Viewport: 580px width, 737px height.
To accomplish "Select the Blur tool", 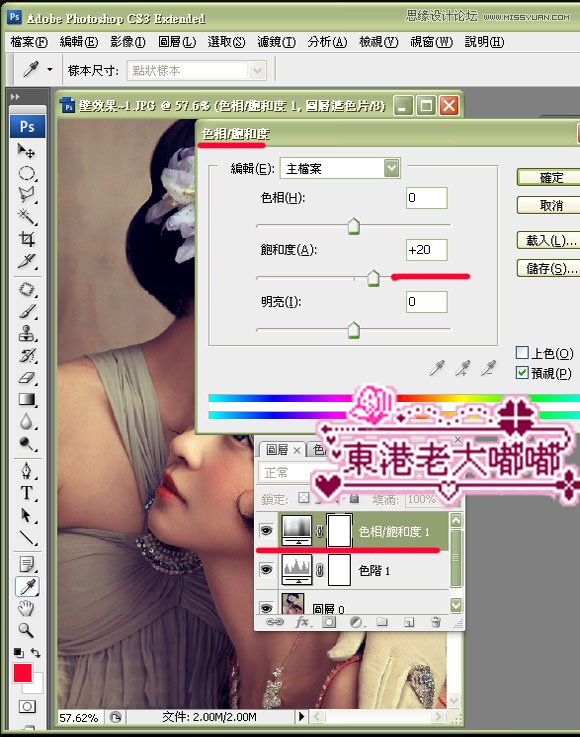I will click(x=26, y=422).
